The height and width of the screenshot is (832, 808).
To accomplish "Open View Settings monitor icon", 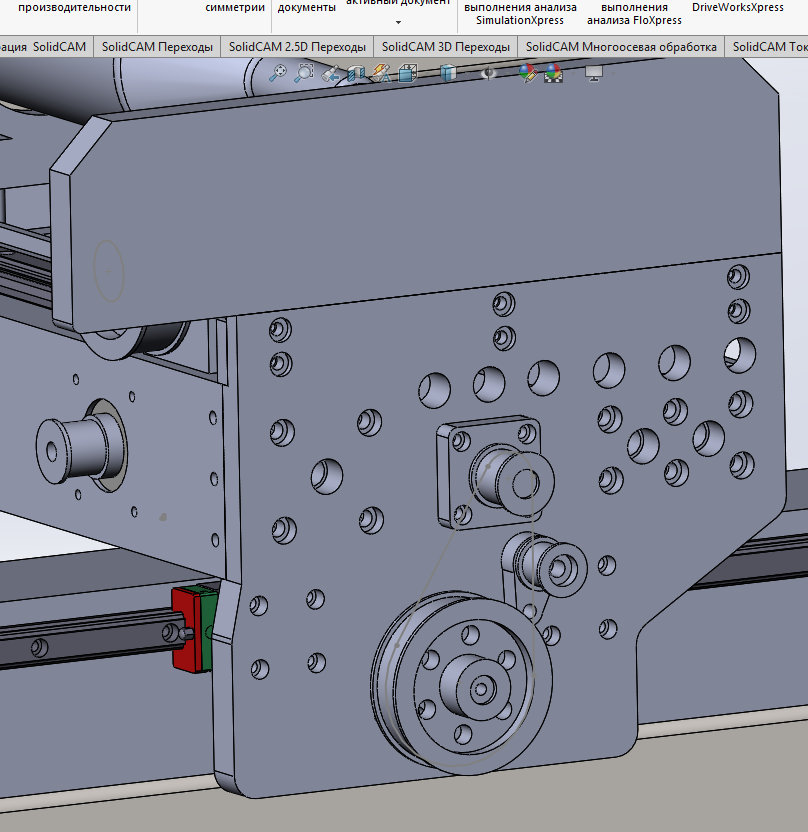I will [x=594, y=73].
